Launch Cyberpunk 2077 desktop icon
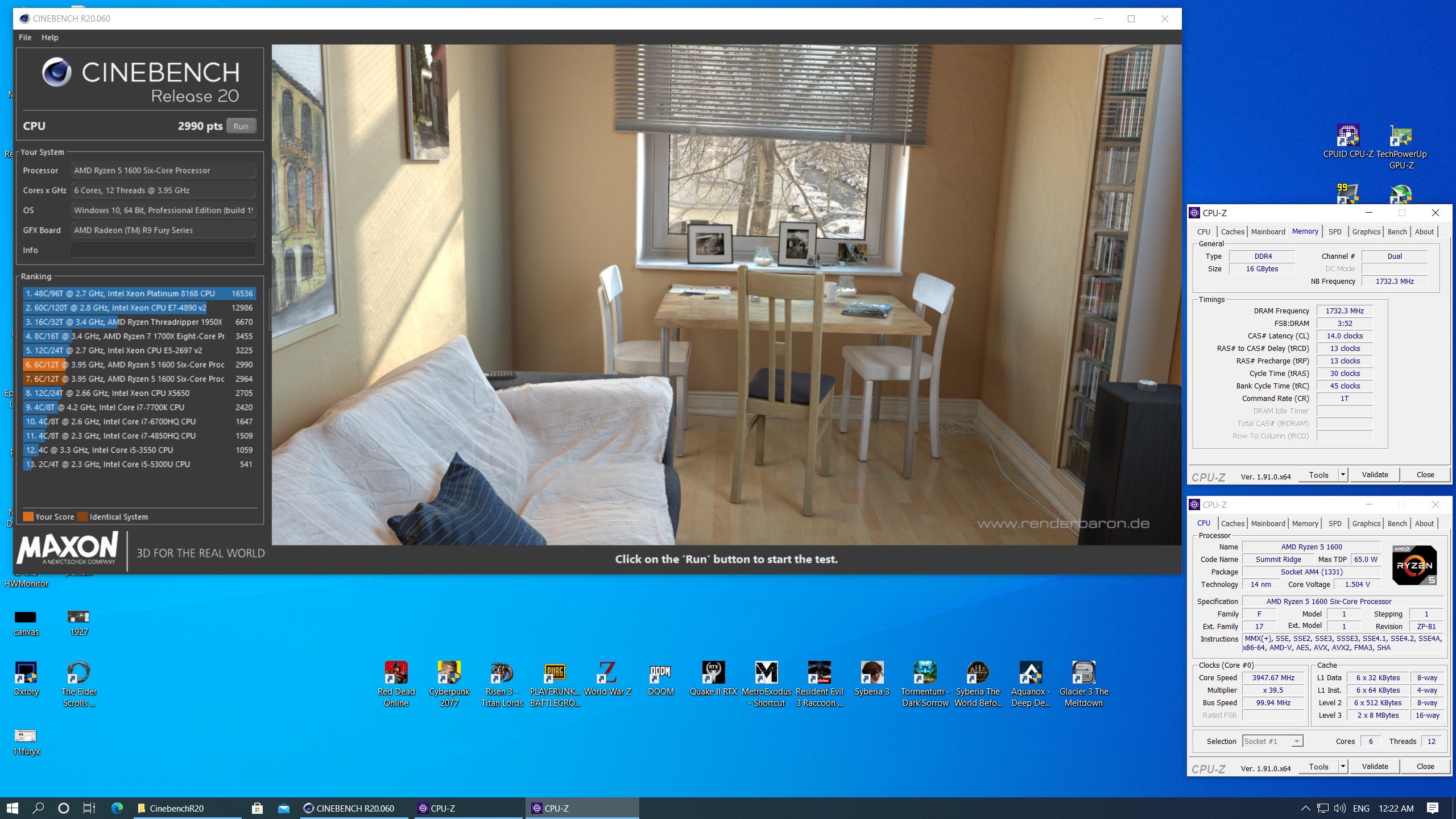The height and width of the screenshot is (819, 1456). coord(449,684)
